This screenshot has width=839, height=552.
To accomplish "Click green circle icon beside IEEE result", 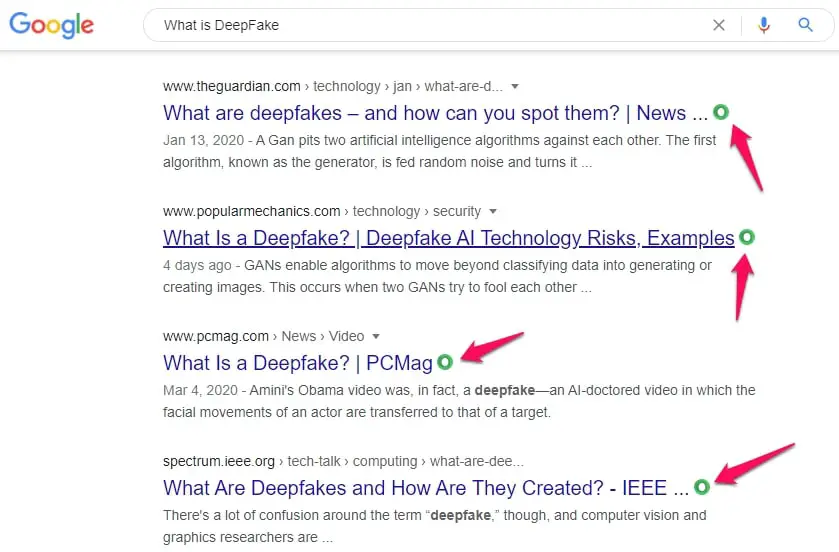I will coord(702,487).
